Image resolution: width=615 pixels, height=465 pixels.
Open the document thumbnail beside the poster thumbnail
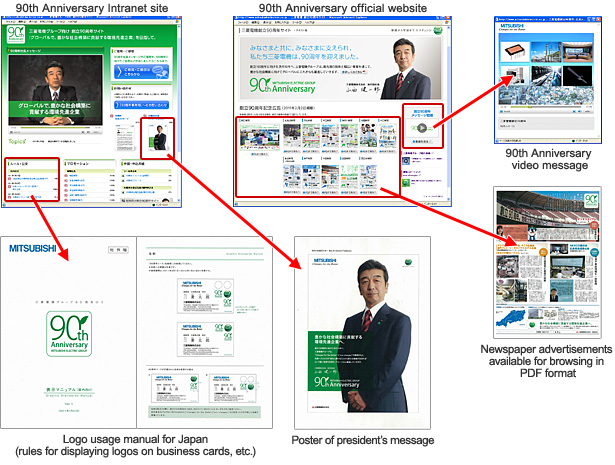click(x=126, y=138)
